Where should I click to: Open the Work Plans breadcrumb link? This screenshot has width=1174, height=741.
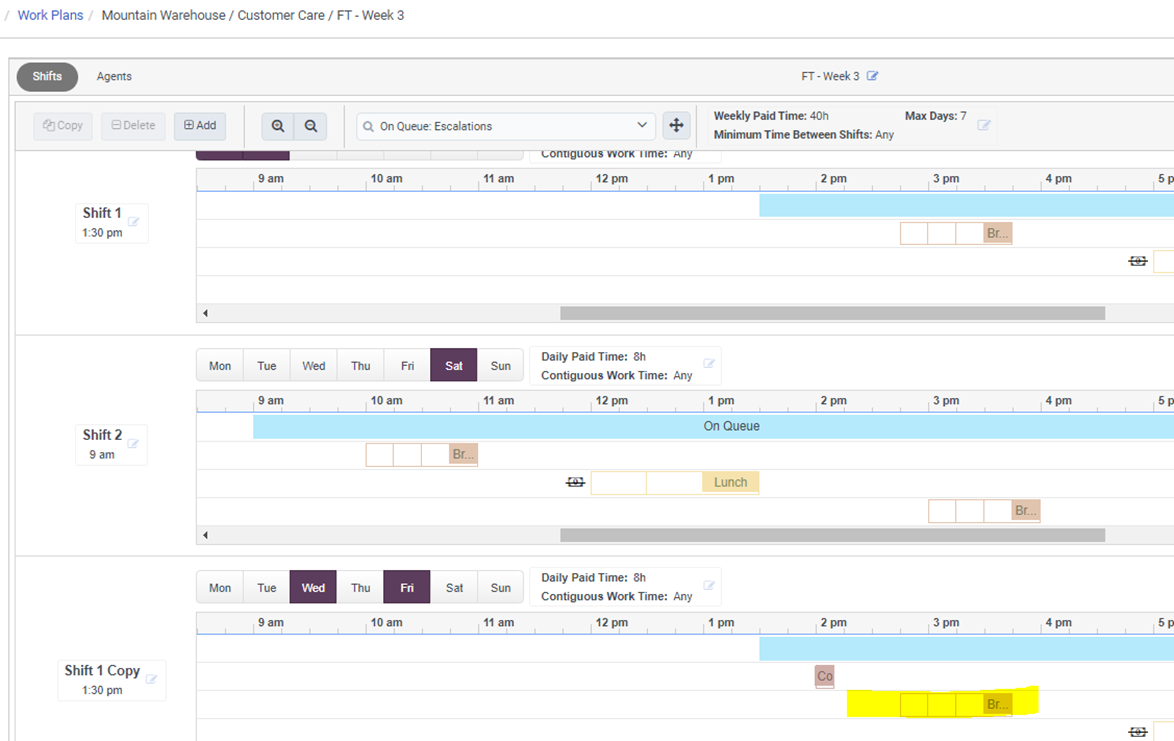tap(50, 15)
